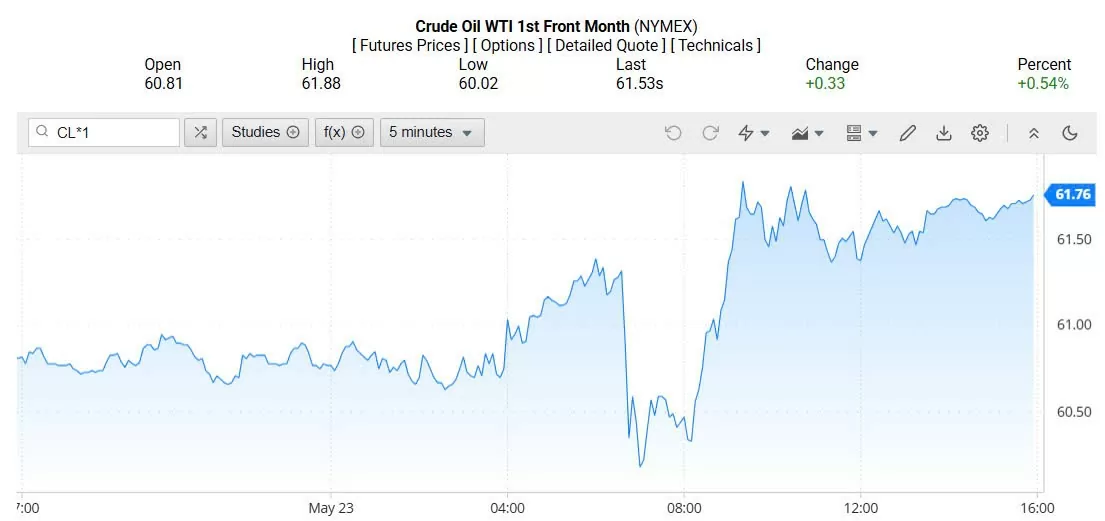Viewport: 1105px width, 521px height.
Task: Click the 61.76 current price label
Action: click(1070, 195)
